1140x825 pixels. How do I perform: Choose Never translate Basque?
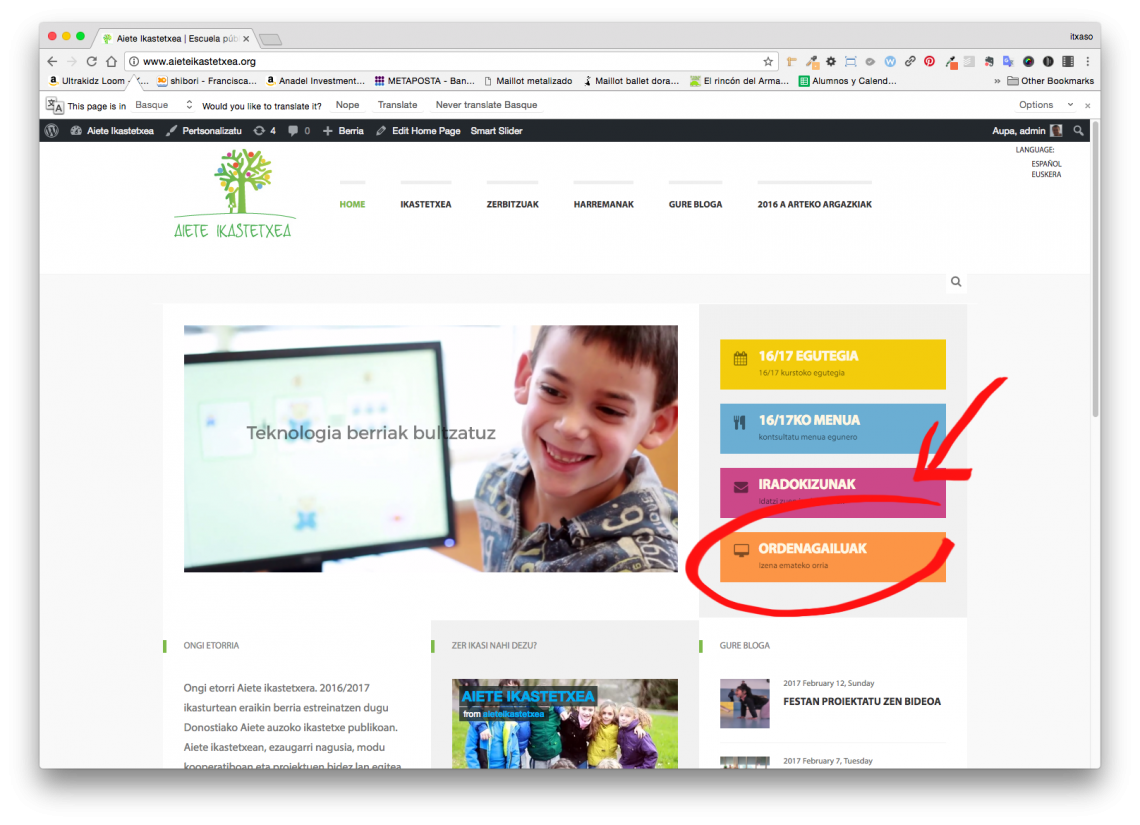(486, 105)
